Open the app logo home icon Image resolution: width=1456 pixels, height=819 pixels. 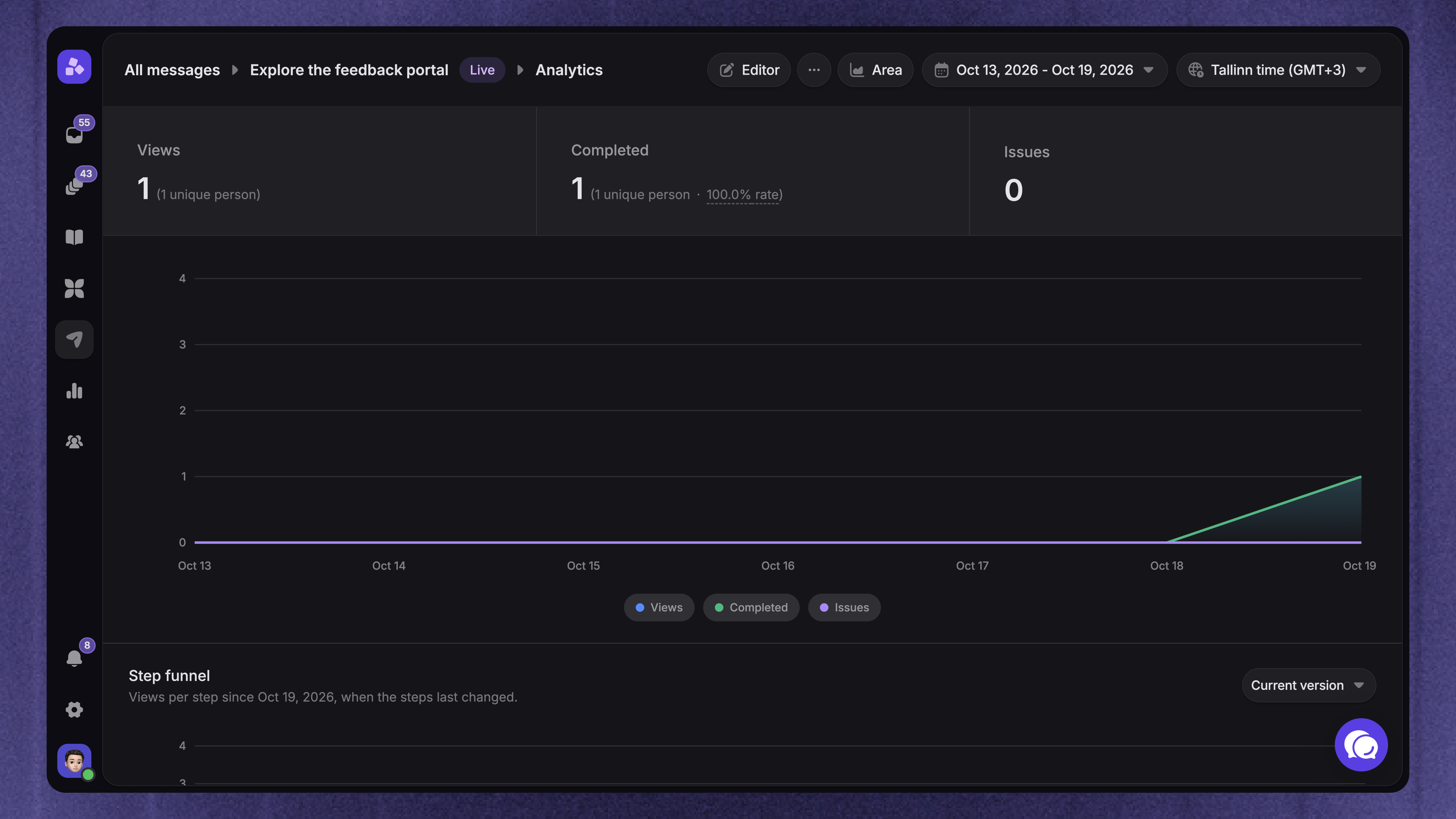pos(74,67)
